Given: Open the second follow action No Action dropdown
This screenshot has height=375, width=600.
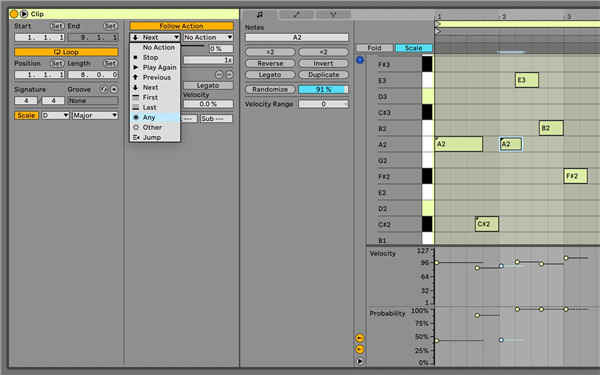Looking at the screenshot, I should click(x=208, y=37).
